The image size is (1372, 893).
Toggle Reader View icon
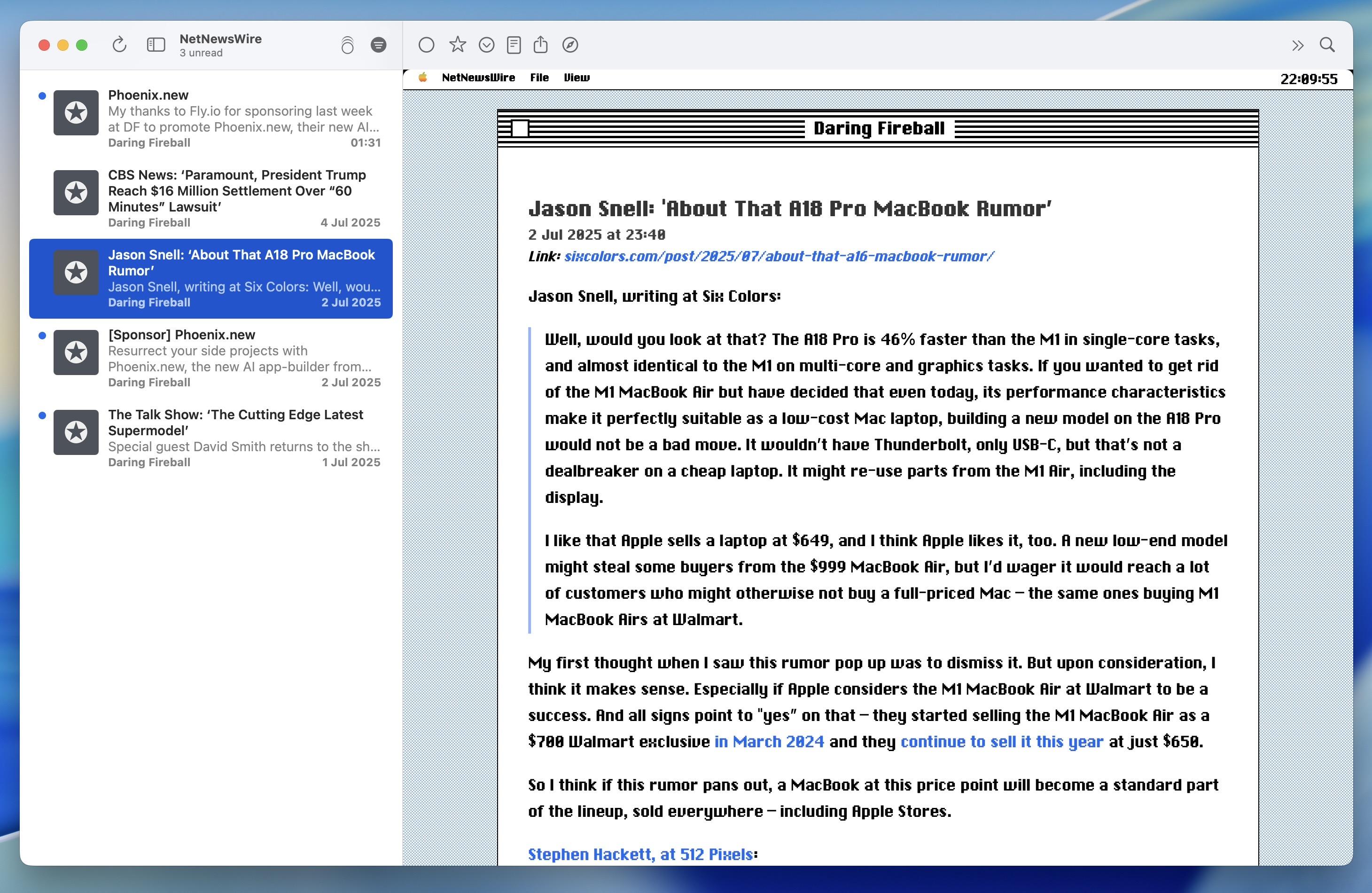[514, 44]
